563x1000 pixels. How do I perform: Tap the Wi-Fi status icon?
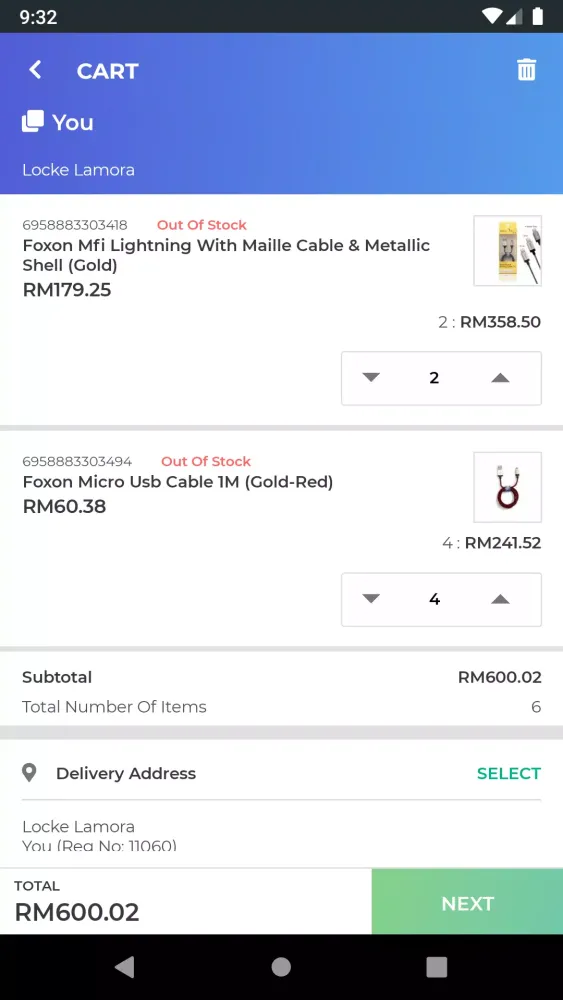492,17
